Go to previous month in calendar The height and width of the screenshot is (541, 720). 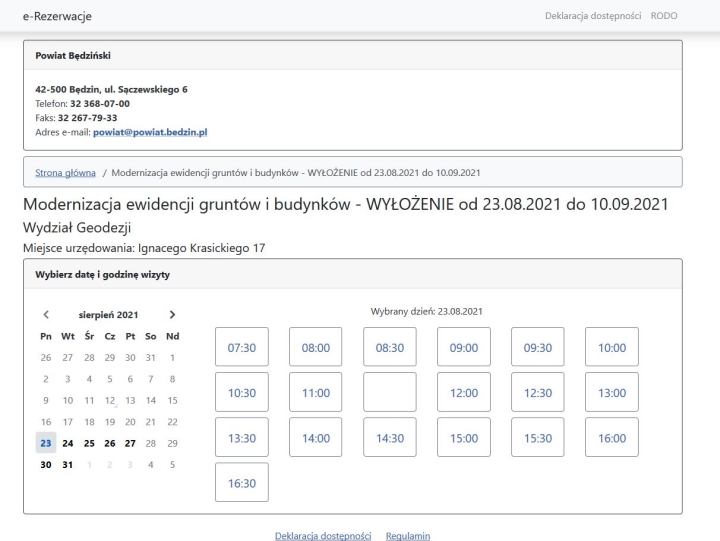point(46,314)
